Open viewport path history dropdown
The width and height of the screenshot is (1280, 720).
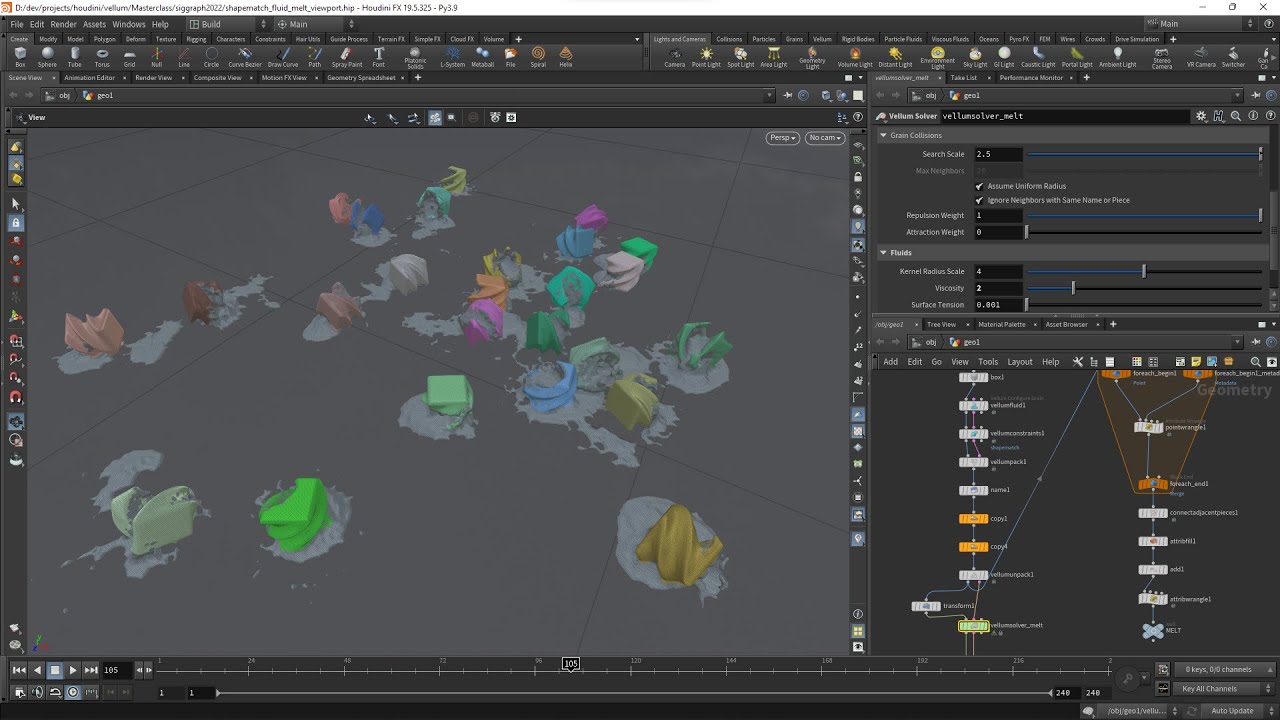[x=770, y=95]
